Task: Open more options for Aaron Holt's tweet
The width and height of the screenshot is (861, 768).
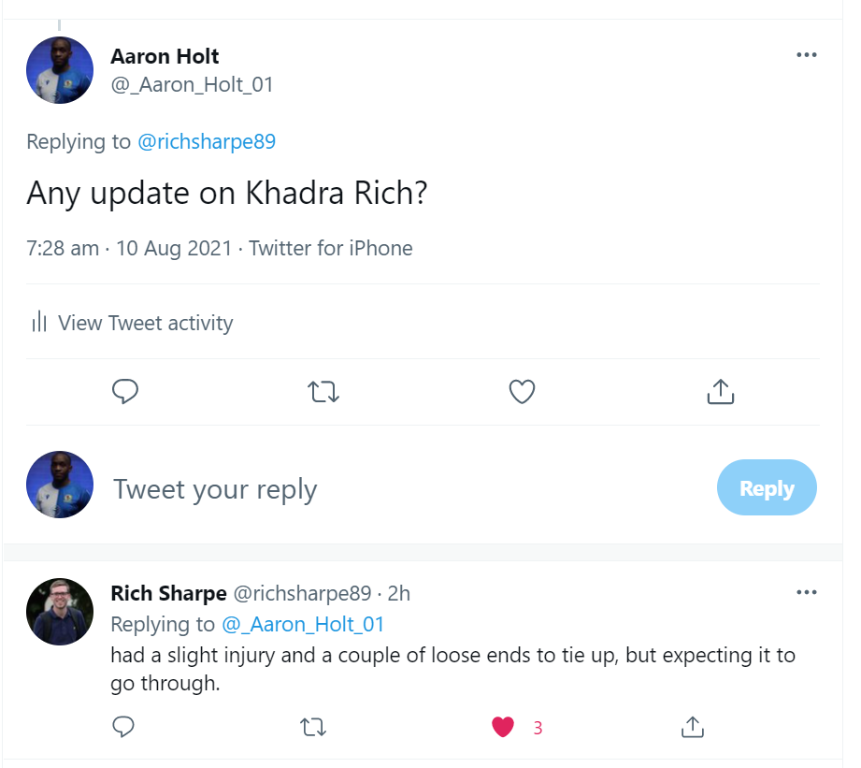Action: pos(806,55)
